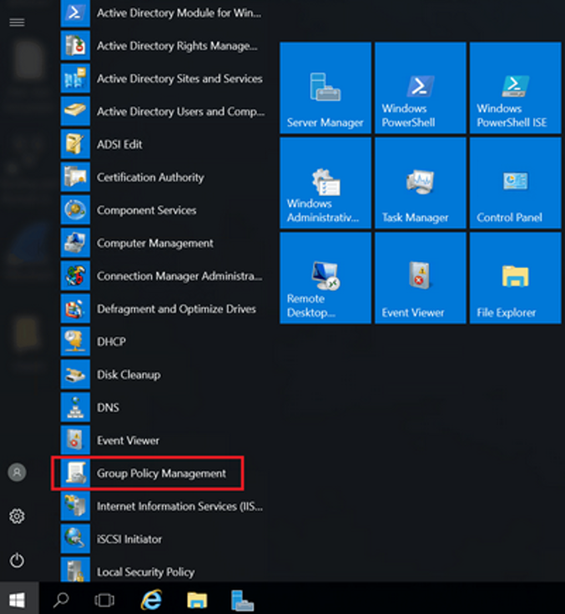Open the power options menu

[x=17, y=560]
